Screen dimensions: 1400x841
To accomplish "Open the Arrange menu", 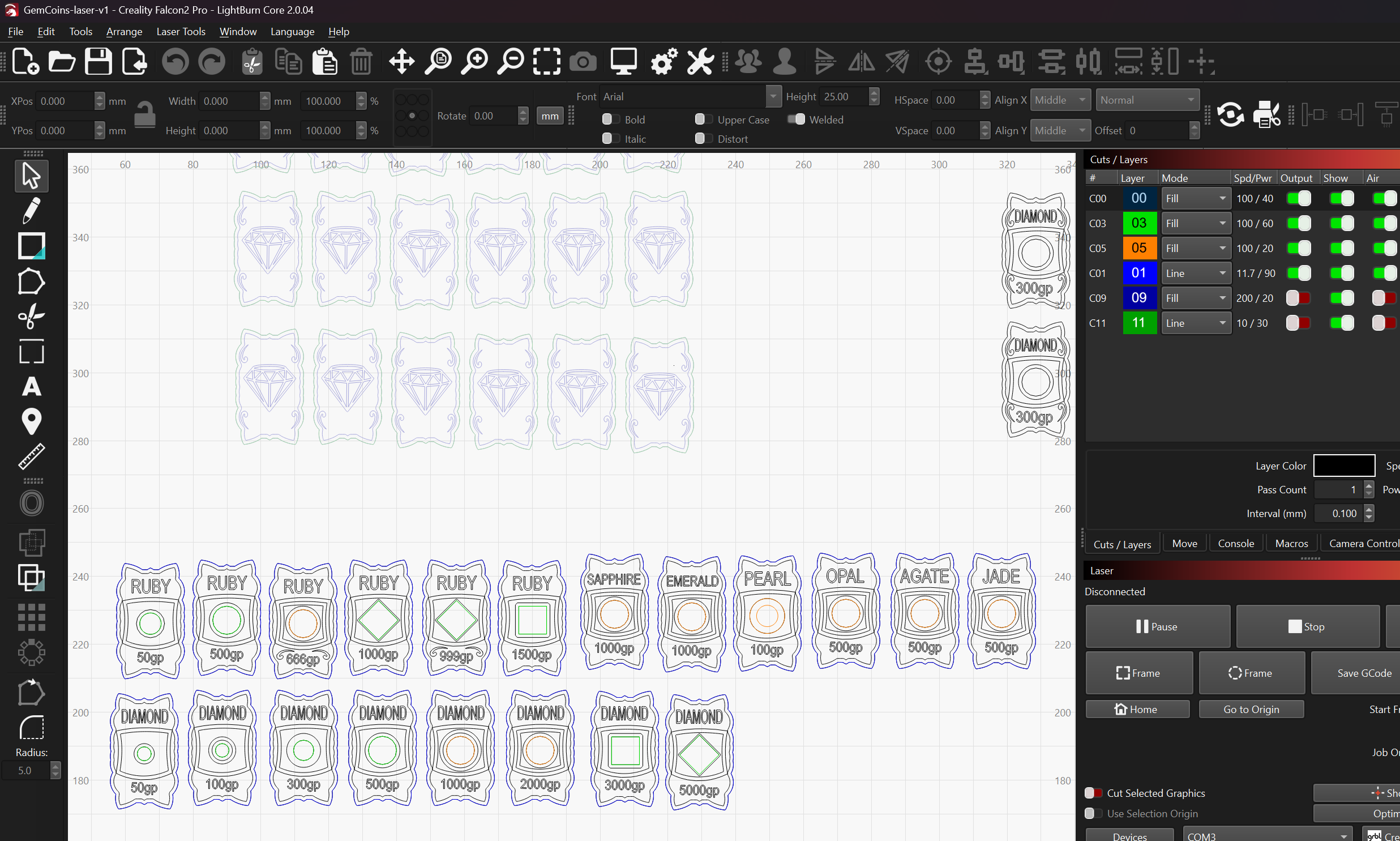I will tap(124, 31).
